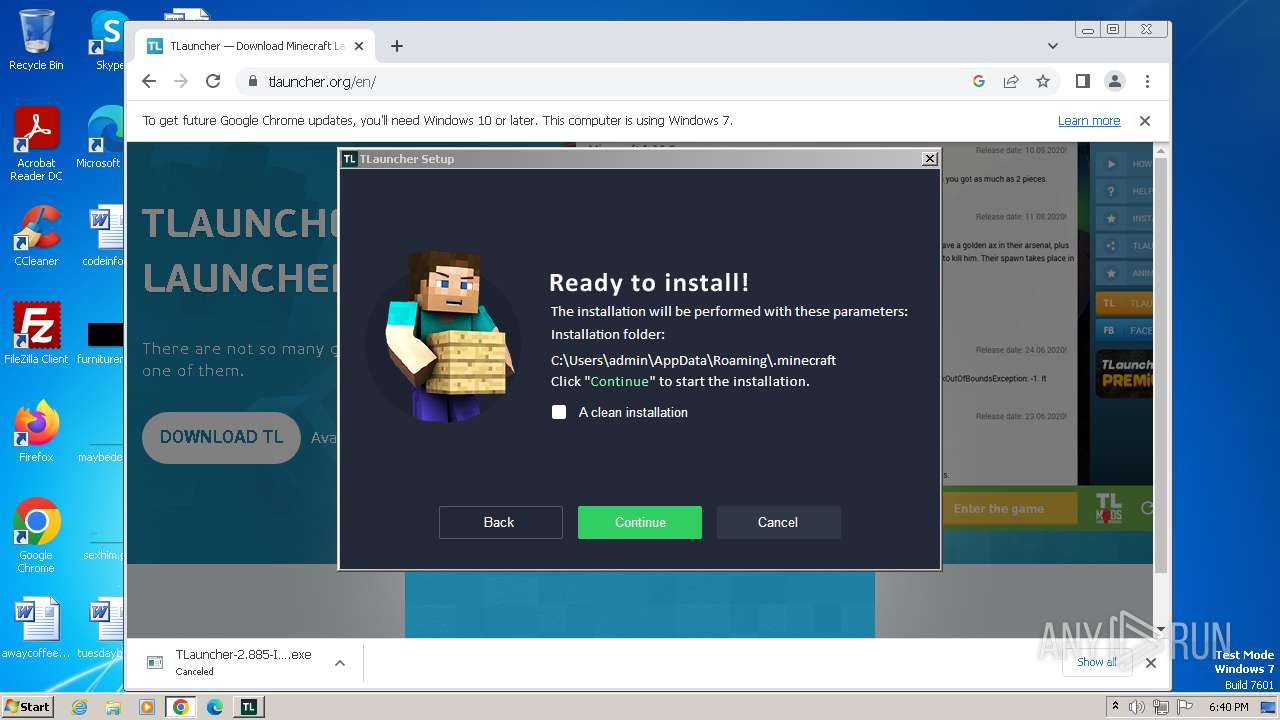Switch to Chrome in the taskbar
The image size is (1280, 720).
coord(181,707)
